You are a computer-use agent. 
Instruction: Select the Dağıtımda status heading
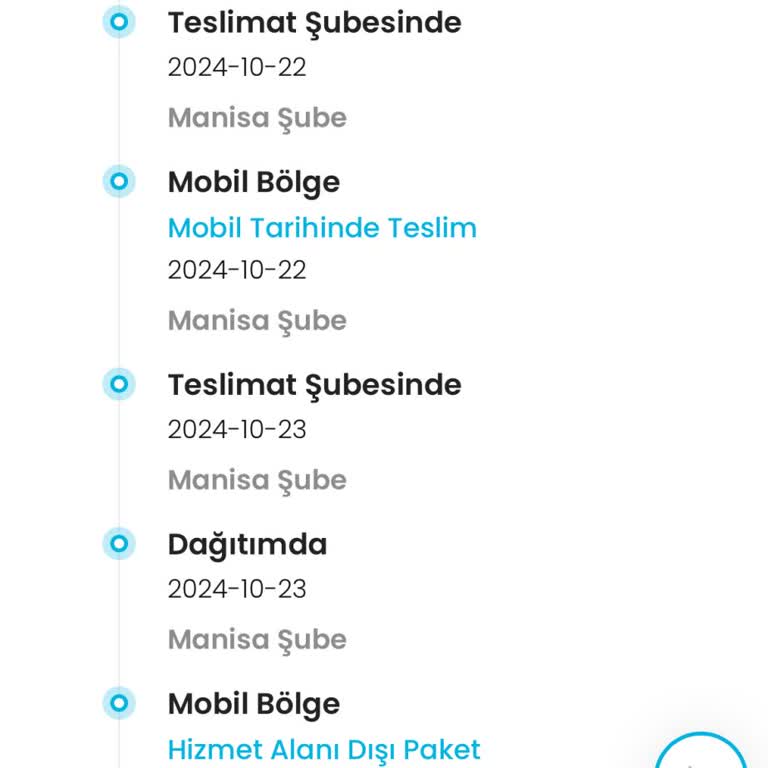click(247, 545)
